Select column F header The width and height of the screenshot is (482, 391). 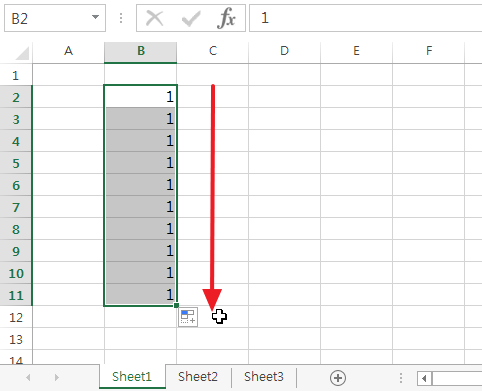click(429, 52)
